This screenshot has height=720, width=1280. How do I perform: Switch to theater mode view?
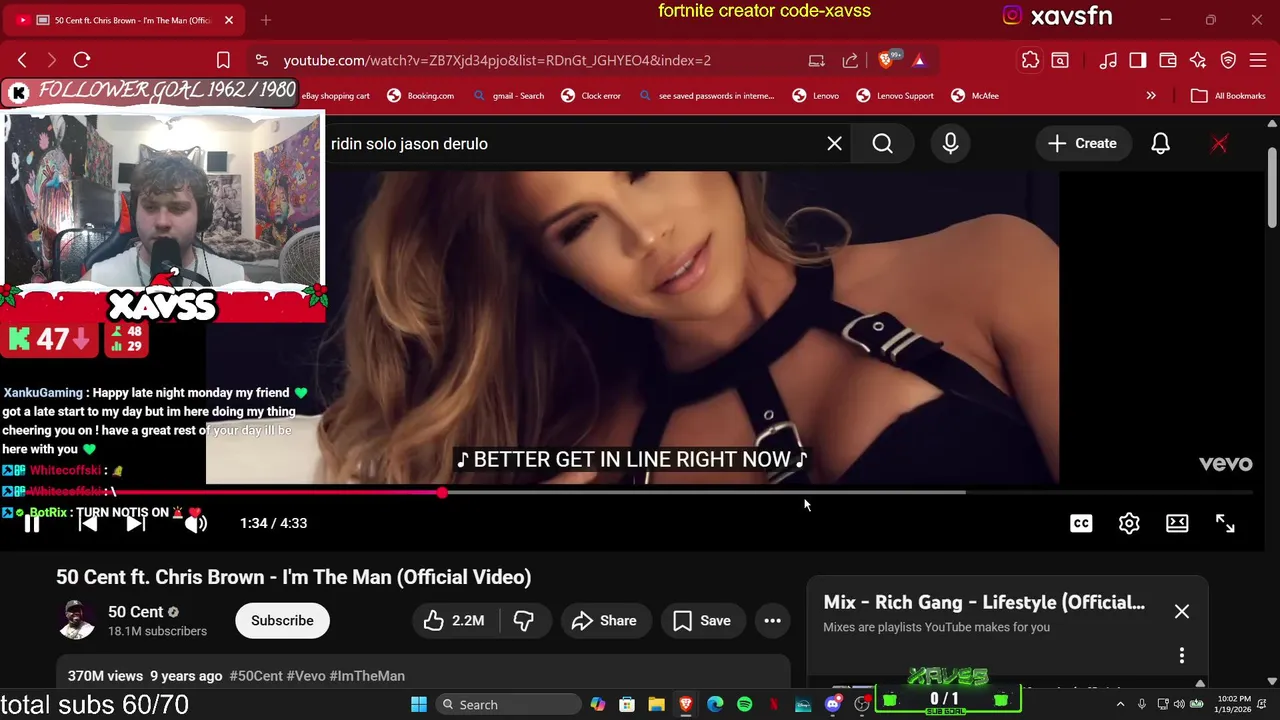(x=1177, y=523)
